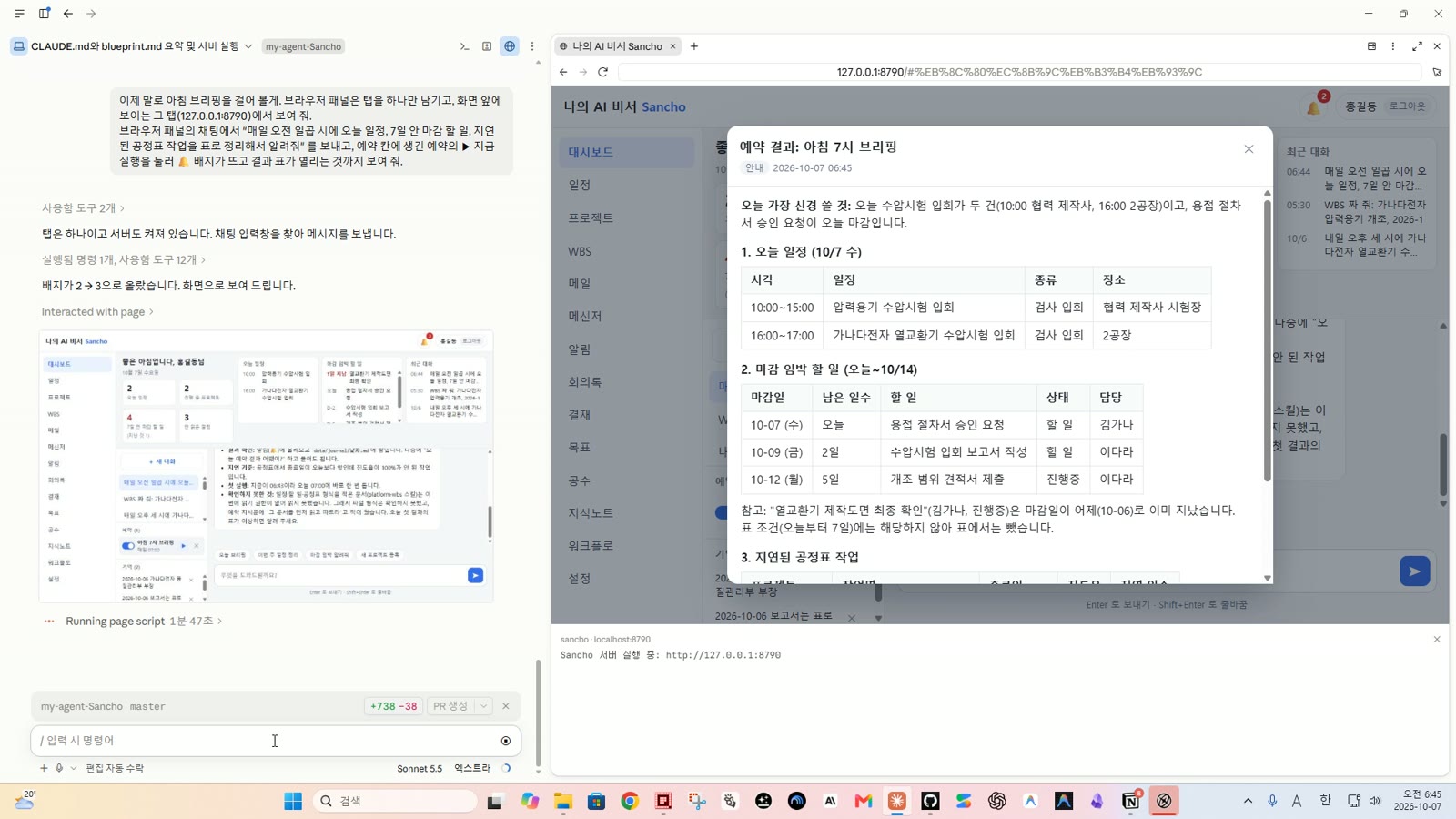This screenshot has width=1456, height=819.
Task: Click the my-agent-Sancho project tag
Action: pos(303,46)
